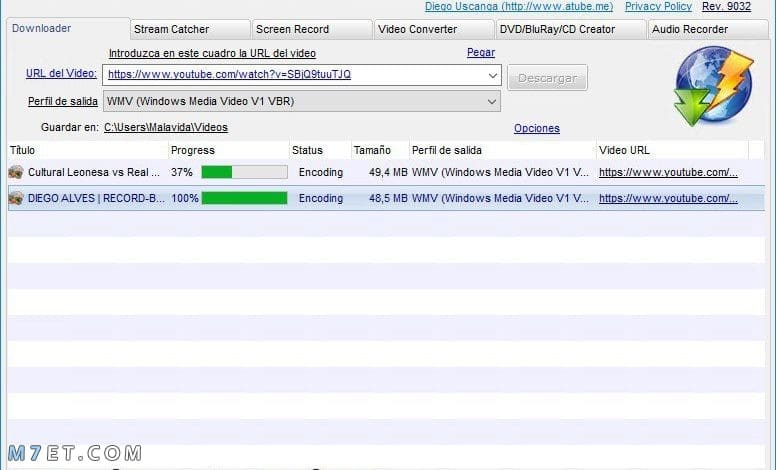Open the YouTube URL in the DIEGO ALVES row

coord(668,198)
